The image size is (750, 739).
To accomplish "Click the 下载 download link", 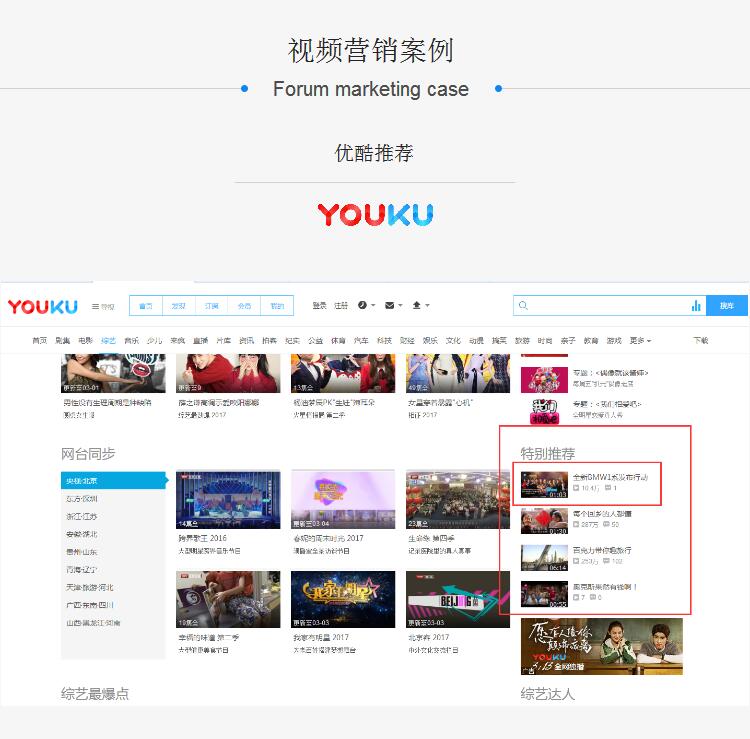I will coord(701,341).
